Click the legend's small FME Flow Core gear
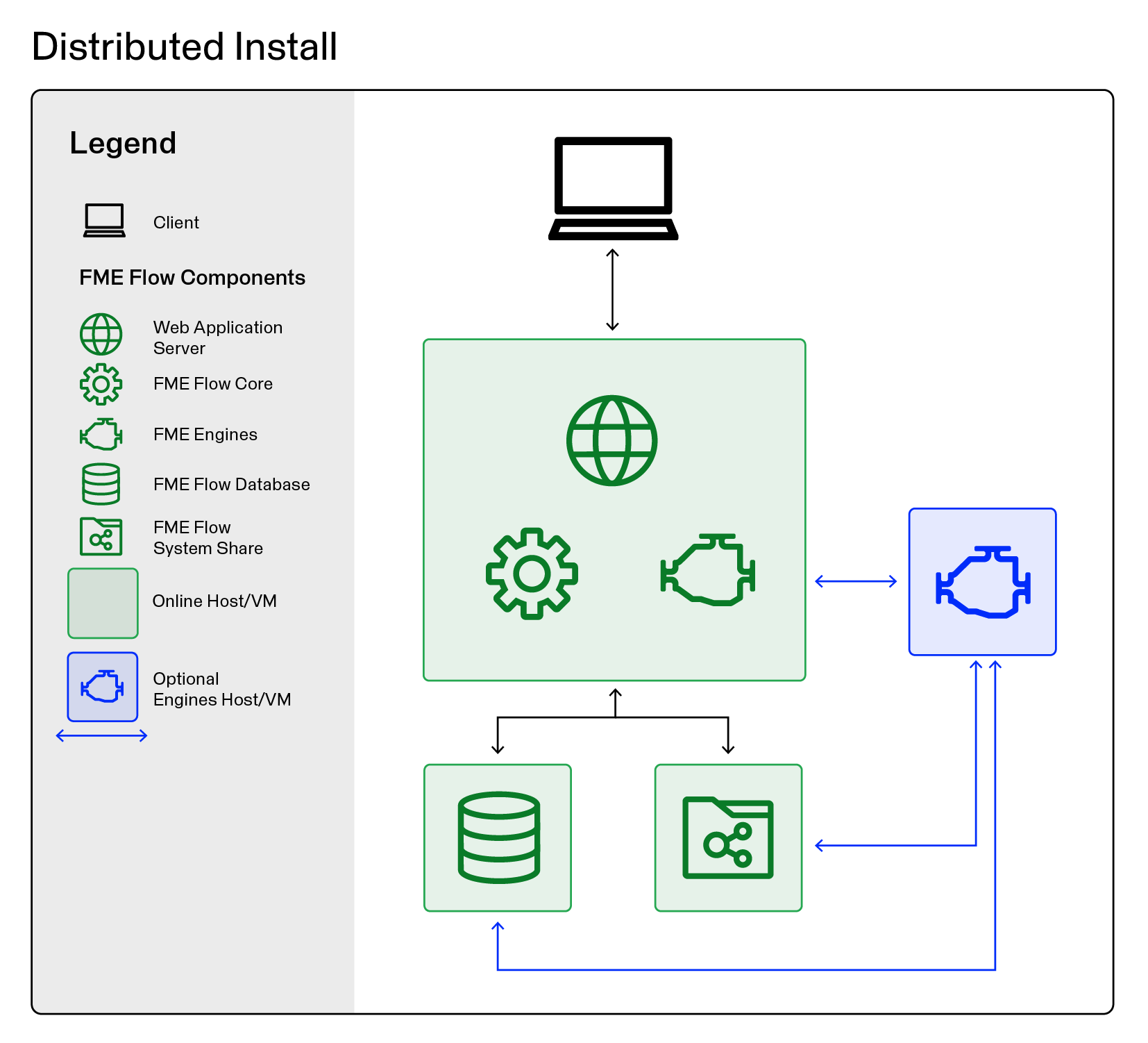This screenshot has width=1148, height=1043. pos(101,384)
